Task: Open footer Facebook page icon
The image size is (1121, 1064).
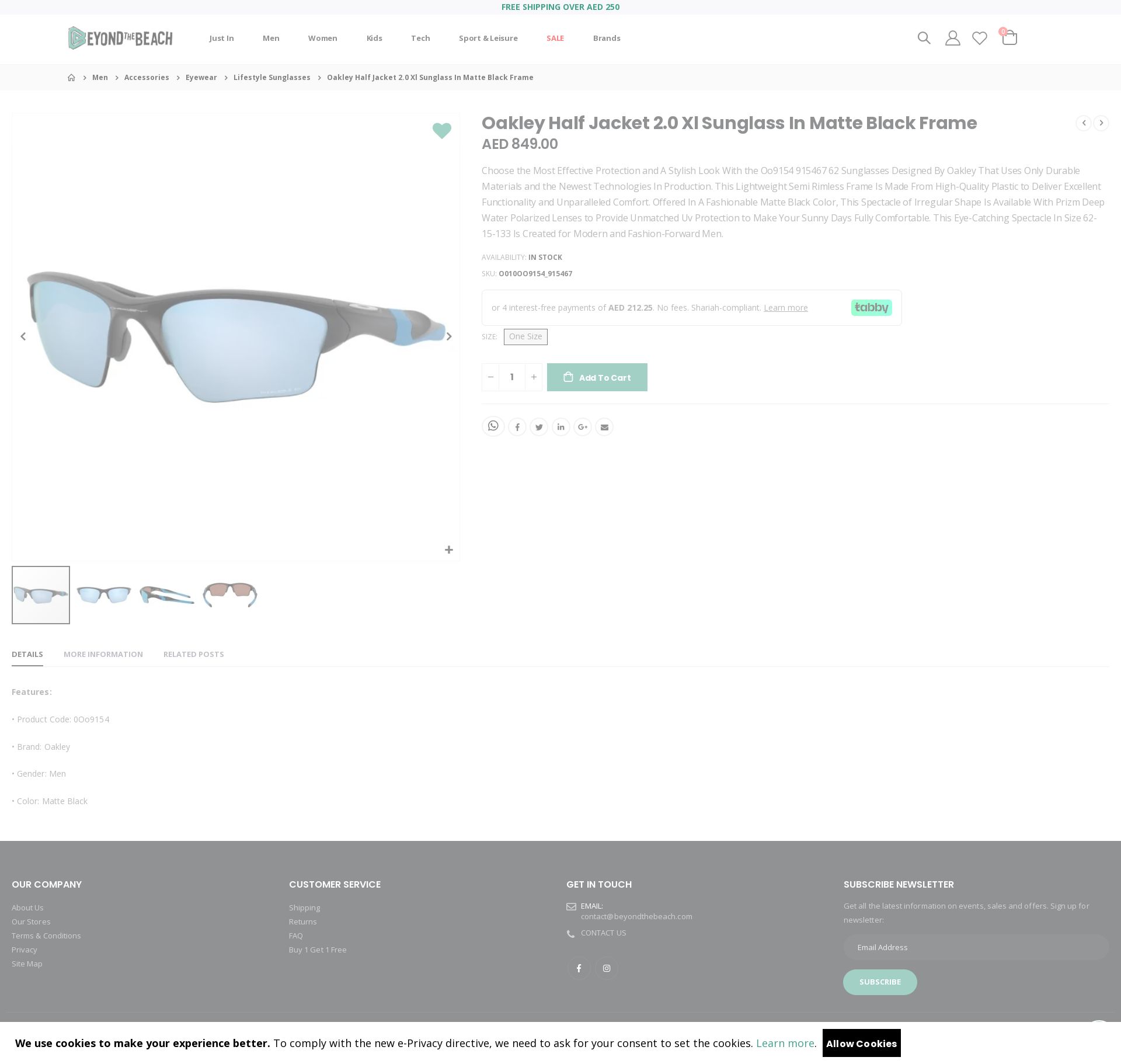Action: pyautogui.click(x=579, y=968)
